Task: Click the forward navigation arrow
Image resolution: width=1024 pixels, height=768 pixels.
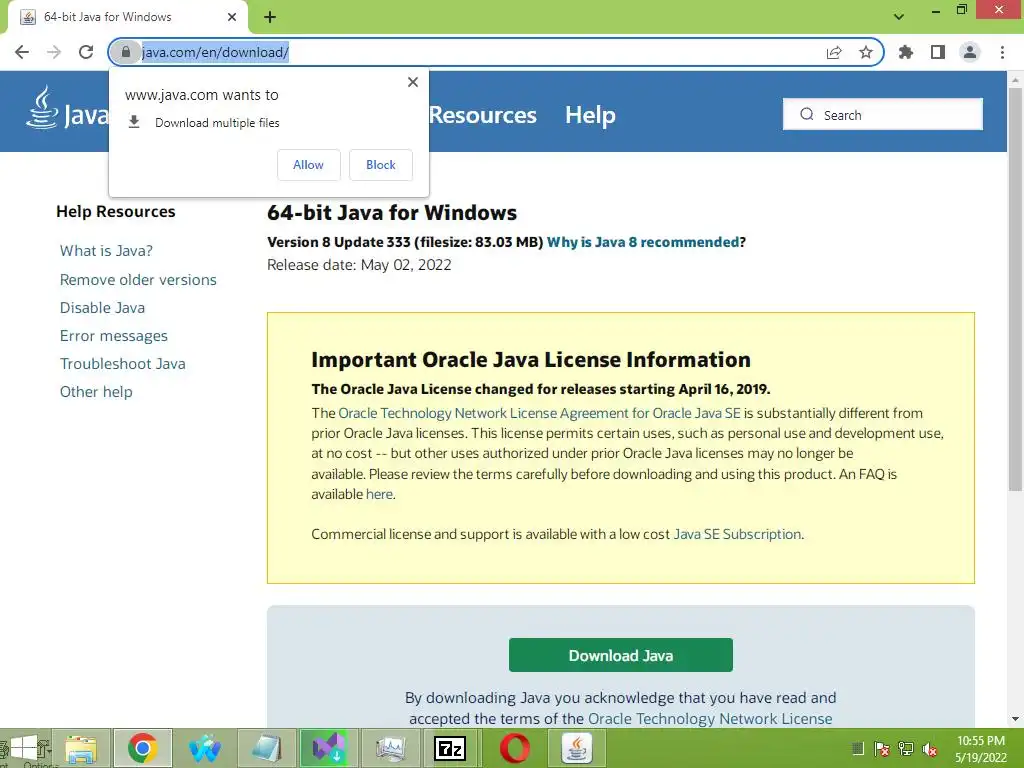Action: [x=54, y=52]
